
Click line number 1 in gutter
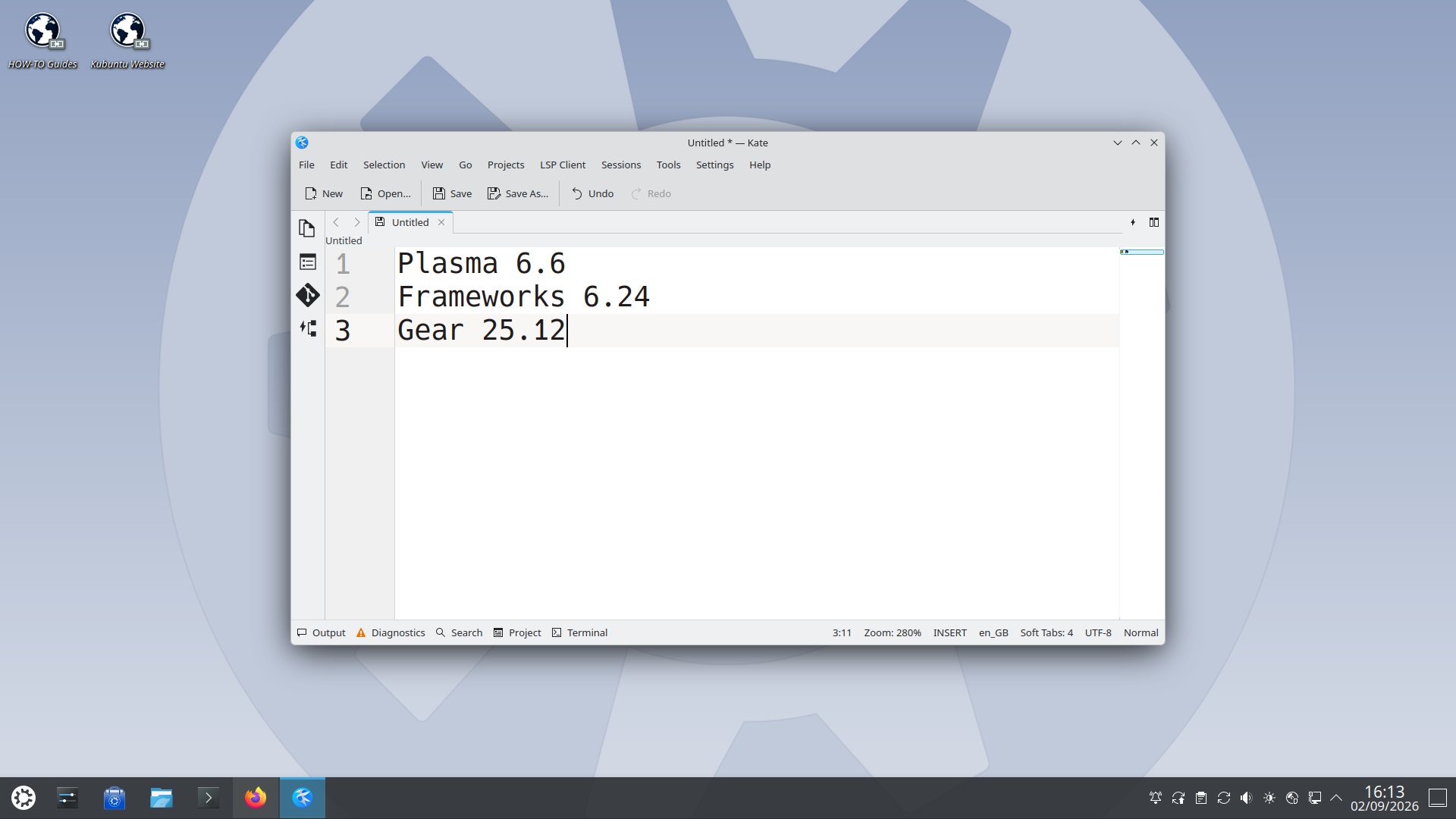(343, 264)
